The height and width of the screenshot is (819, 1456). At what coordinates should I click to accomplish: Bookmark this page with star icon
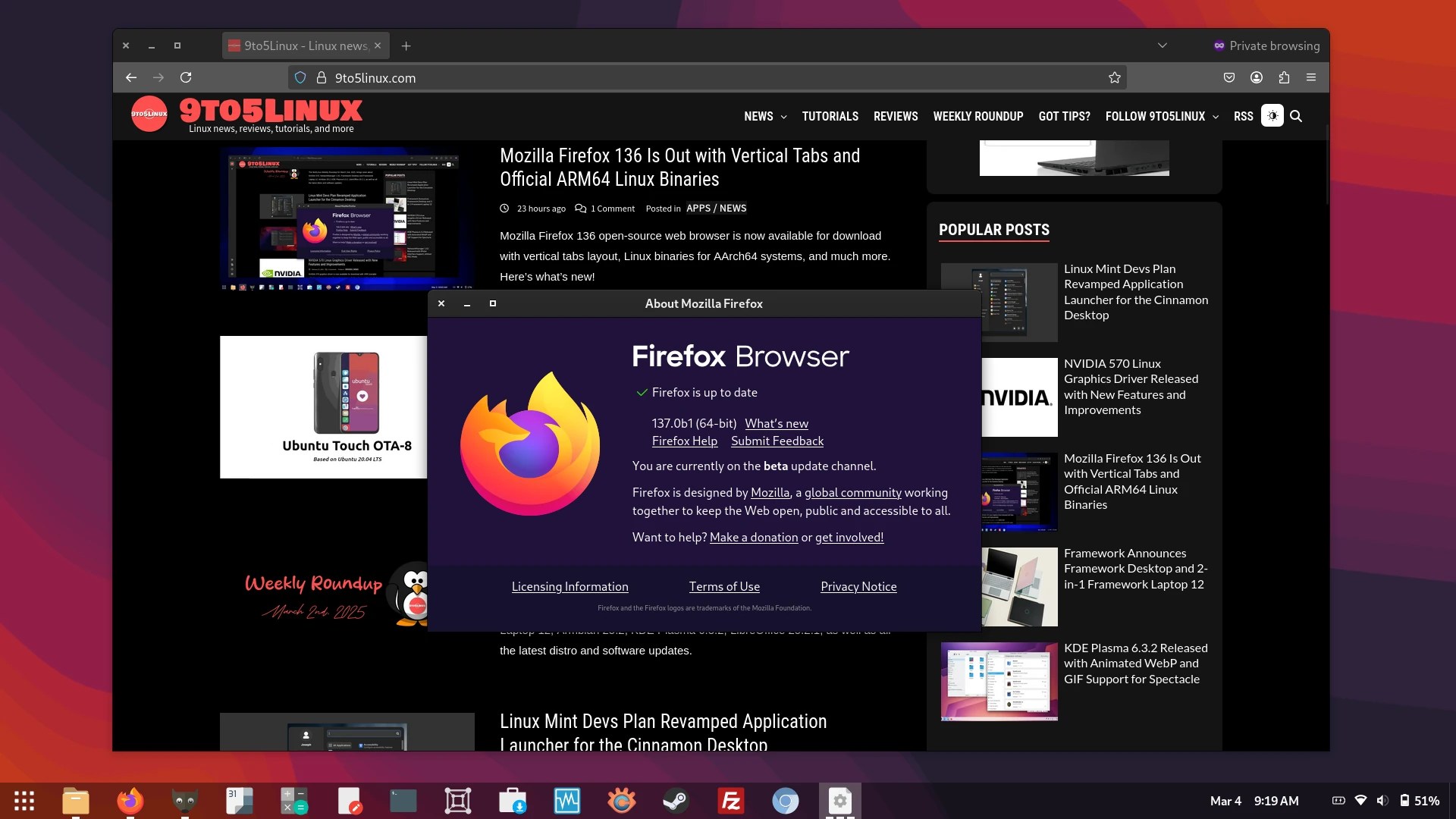[x=1114, y=77]
